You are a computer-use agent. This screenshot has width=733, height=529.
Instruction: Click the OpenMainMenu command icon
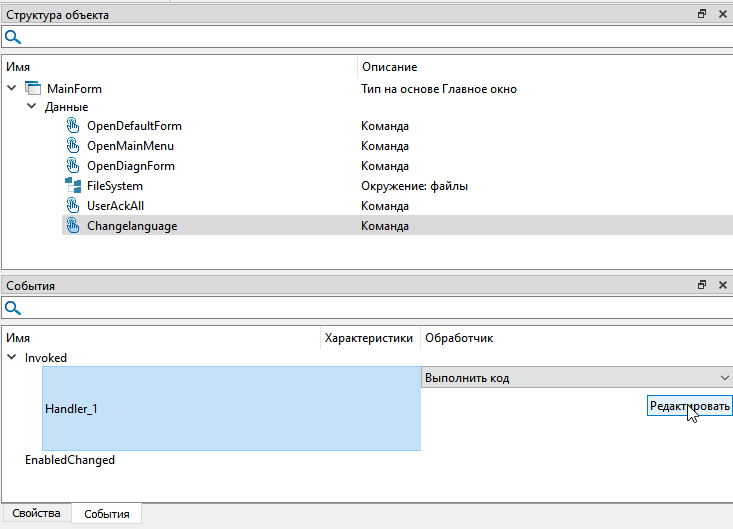72,146
